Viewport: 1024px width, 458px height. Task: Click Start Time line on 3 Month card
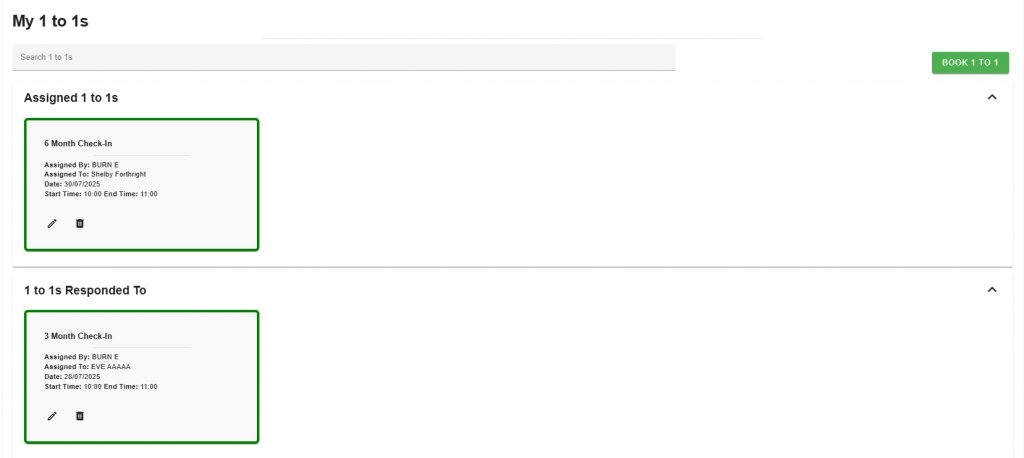click(x=100, y=387)
